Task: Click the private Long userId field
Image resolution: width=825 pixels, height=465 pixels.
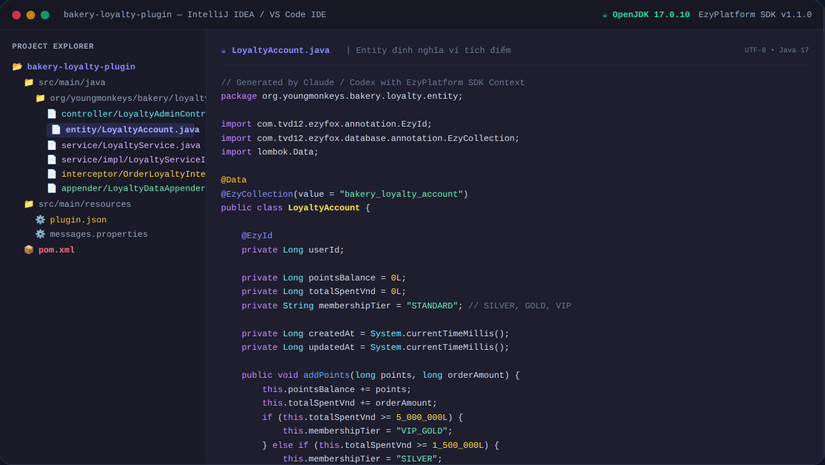Action: click(293, 250)
